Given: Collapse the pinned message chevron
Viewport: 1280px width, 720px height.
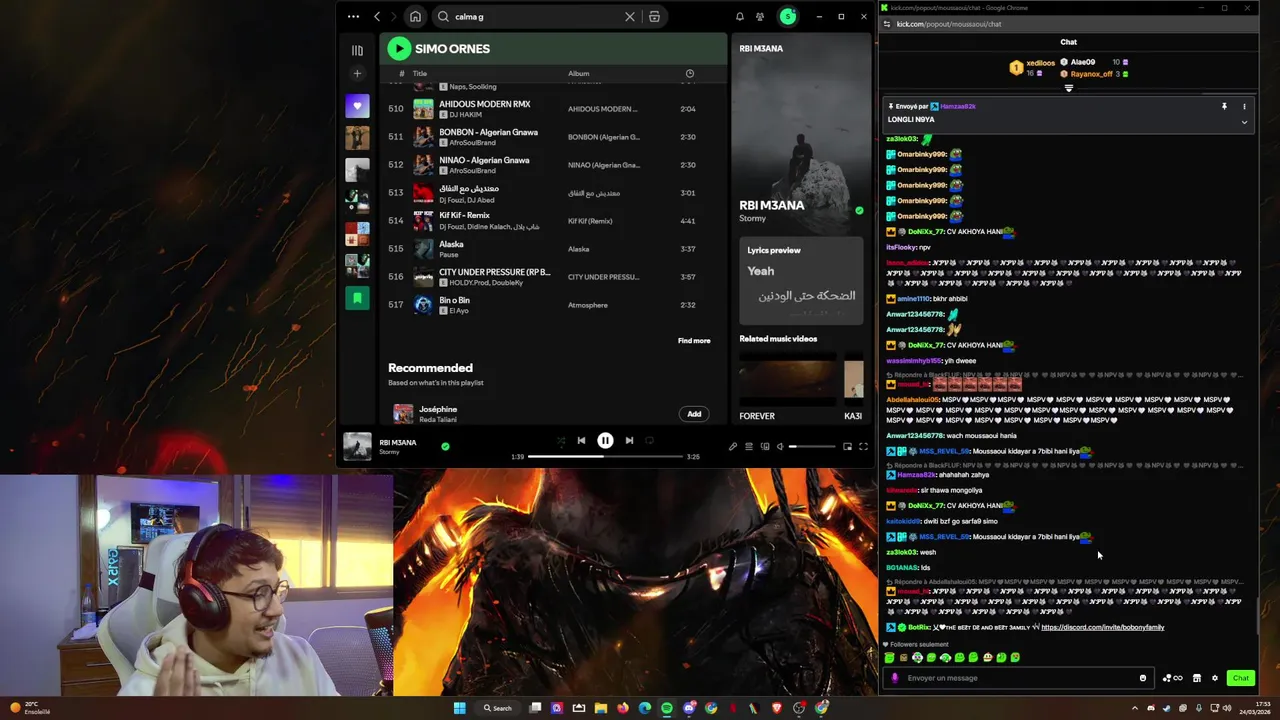Looking at the screenshot, I should click(1244, 122).
